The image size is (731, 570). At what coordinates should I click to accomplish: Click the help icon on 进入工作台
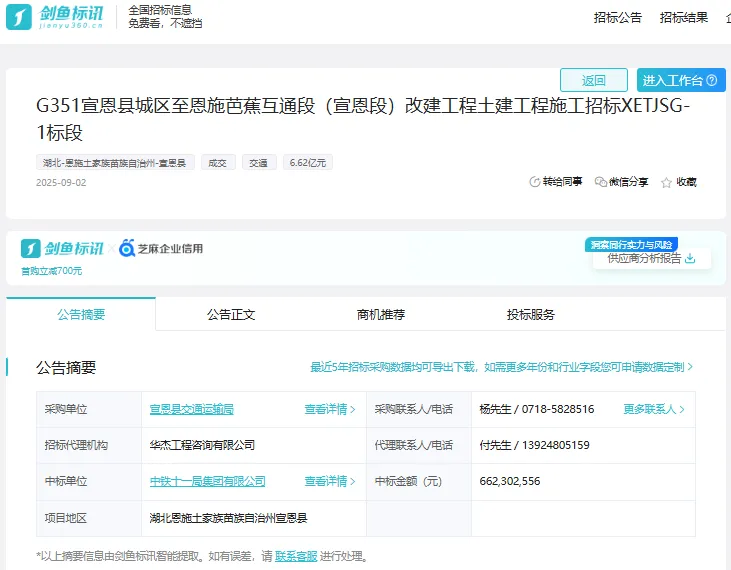coord(712,81)
